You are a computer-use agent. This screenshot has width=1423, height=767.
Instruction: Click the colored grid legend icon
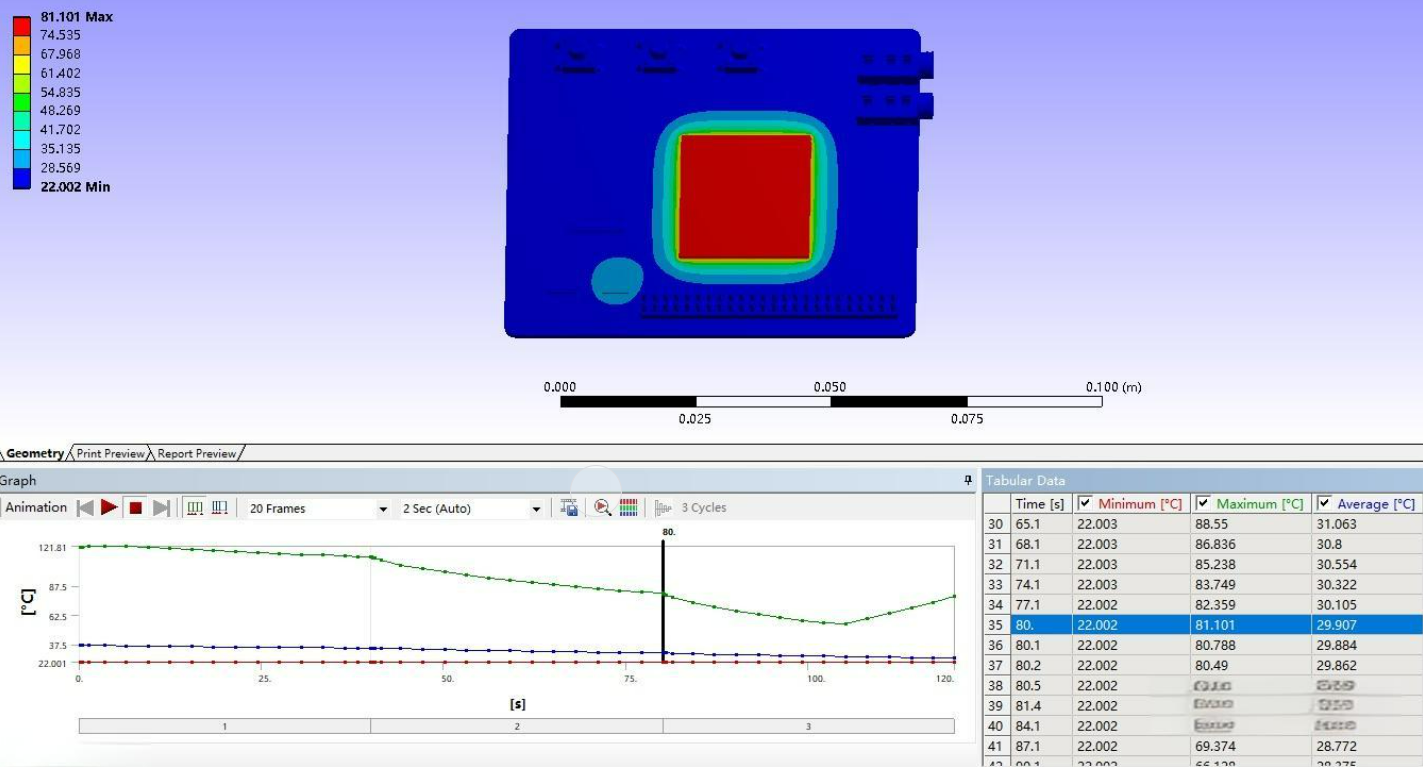click(x=629, y=508)
